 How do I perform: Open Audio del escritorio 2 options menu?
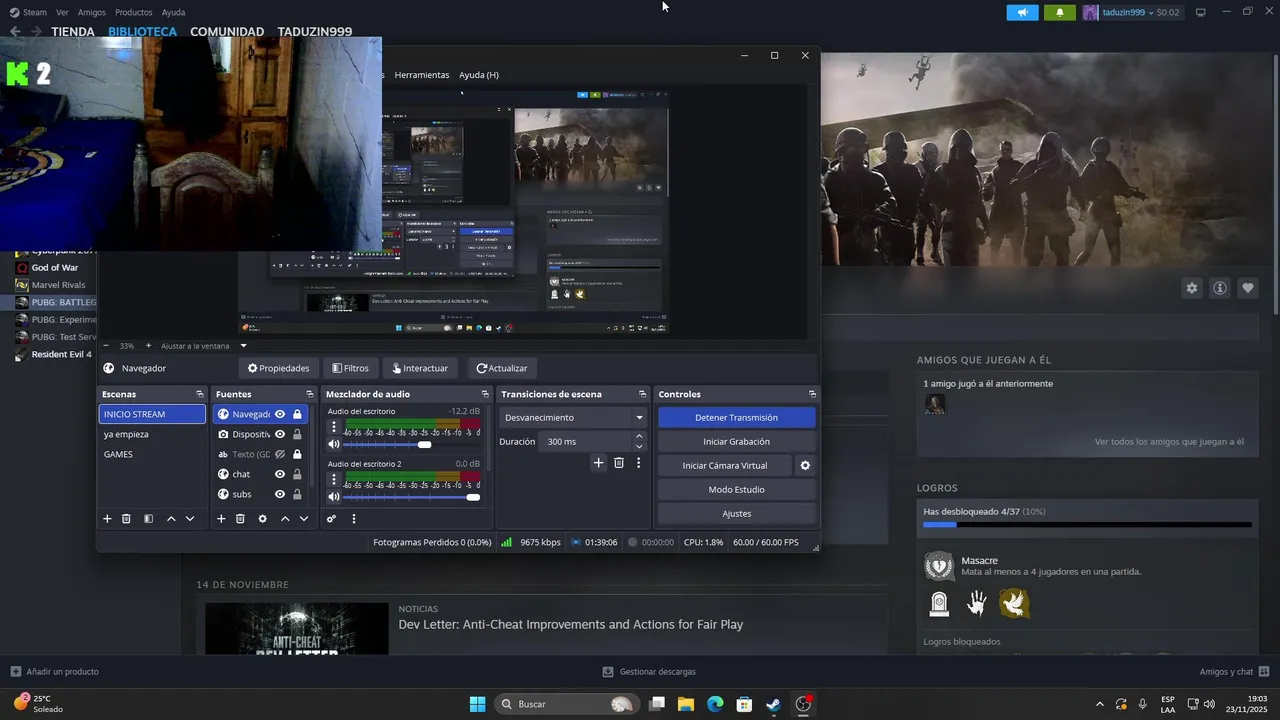click(334, 479)
